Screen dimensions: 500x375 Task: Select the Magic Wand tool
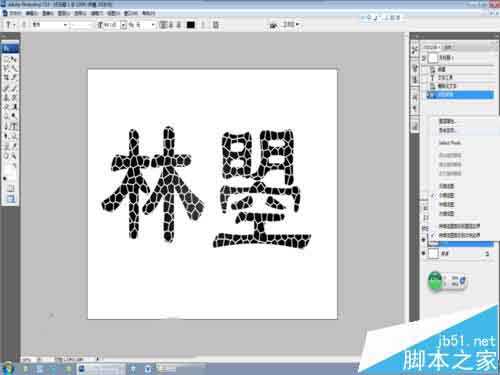tap(14, 68)
